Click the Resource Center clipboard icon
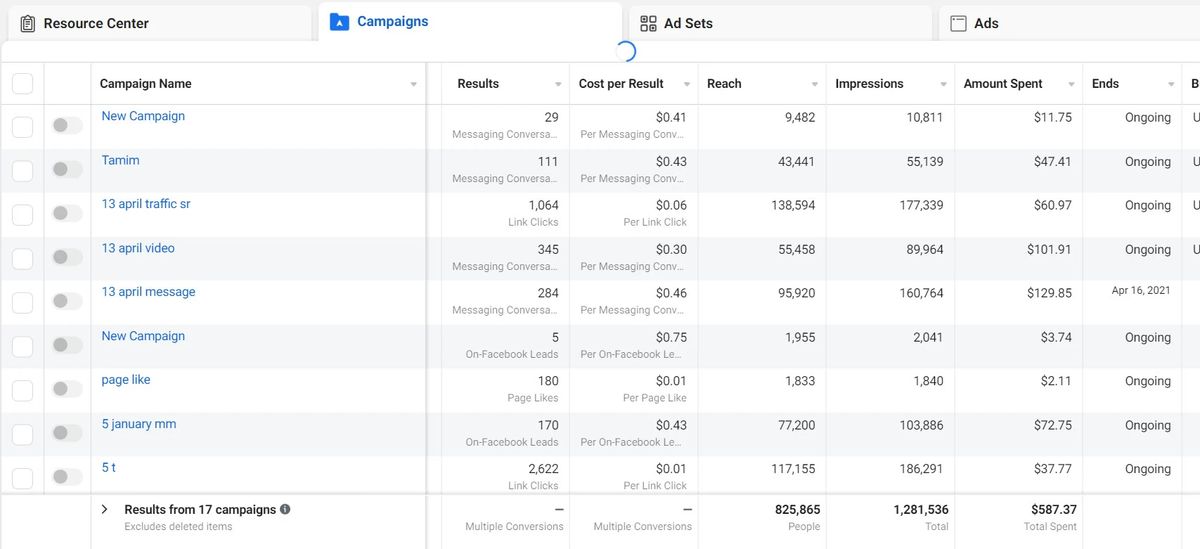Image resolution: width=1200 pixels, height=549 pixels. [x=28, y=23]
